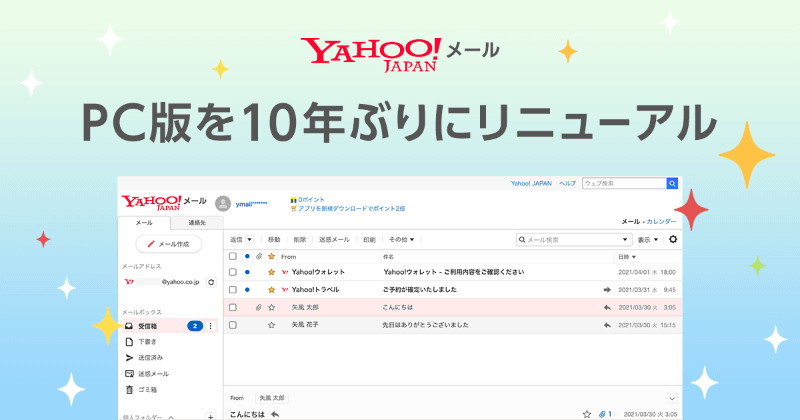Click the 送信済み paper-plane icon

(129, 358)
